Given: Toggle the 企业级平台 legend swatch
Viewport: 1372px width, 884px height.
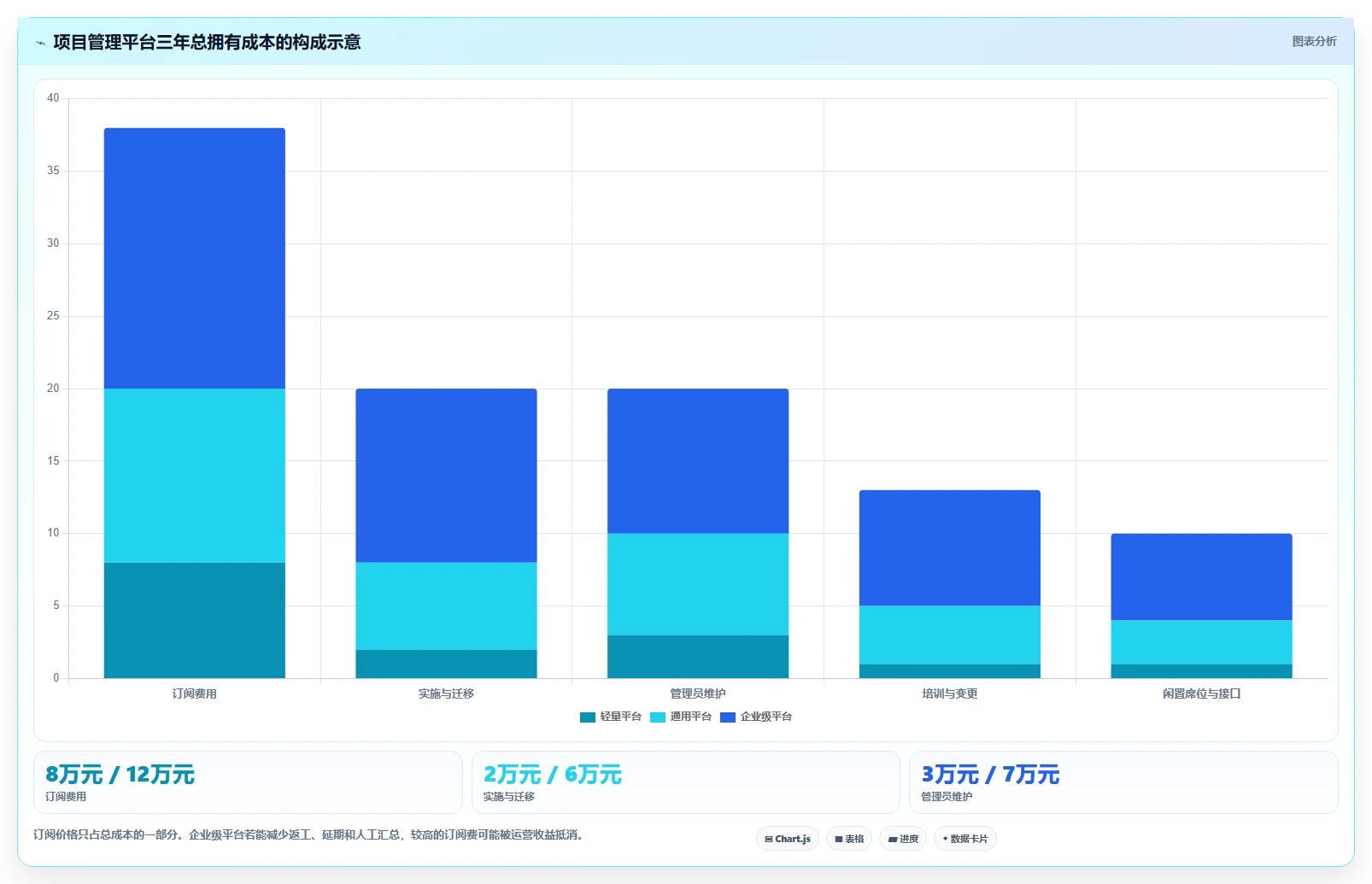Looking at the screenshot, I should pyautogui.click(x=727, y=717).
